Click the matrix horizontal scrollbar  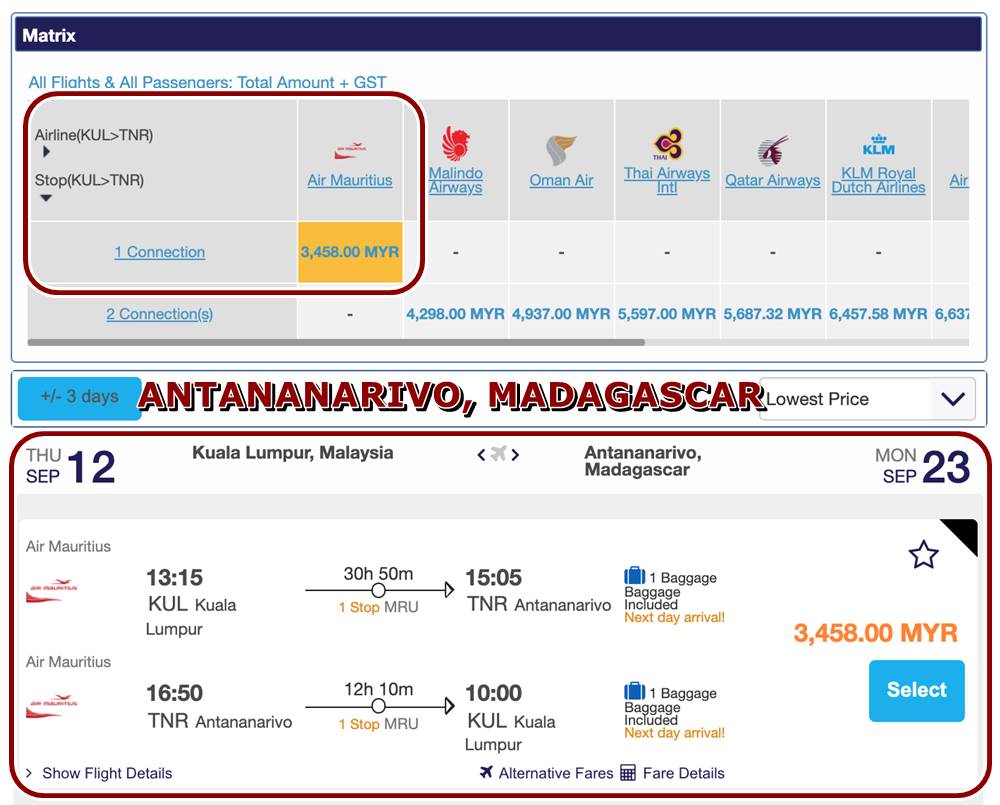[x=336, y=343]
